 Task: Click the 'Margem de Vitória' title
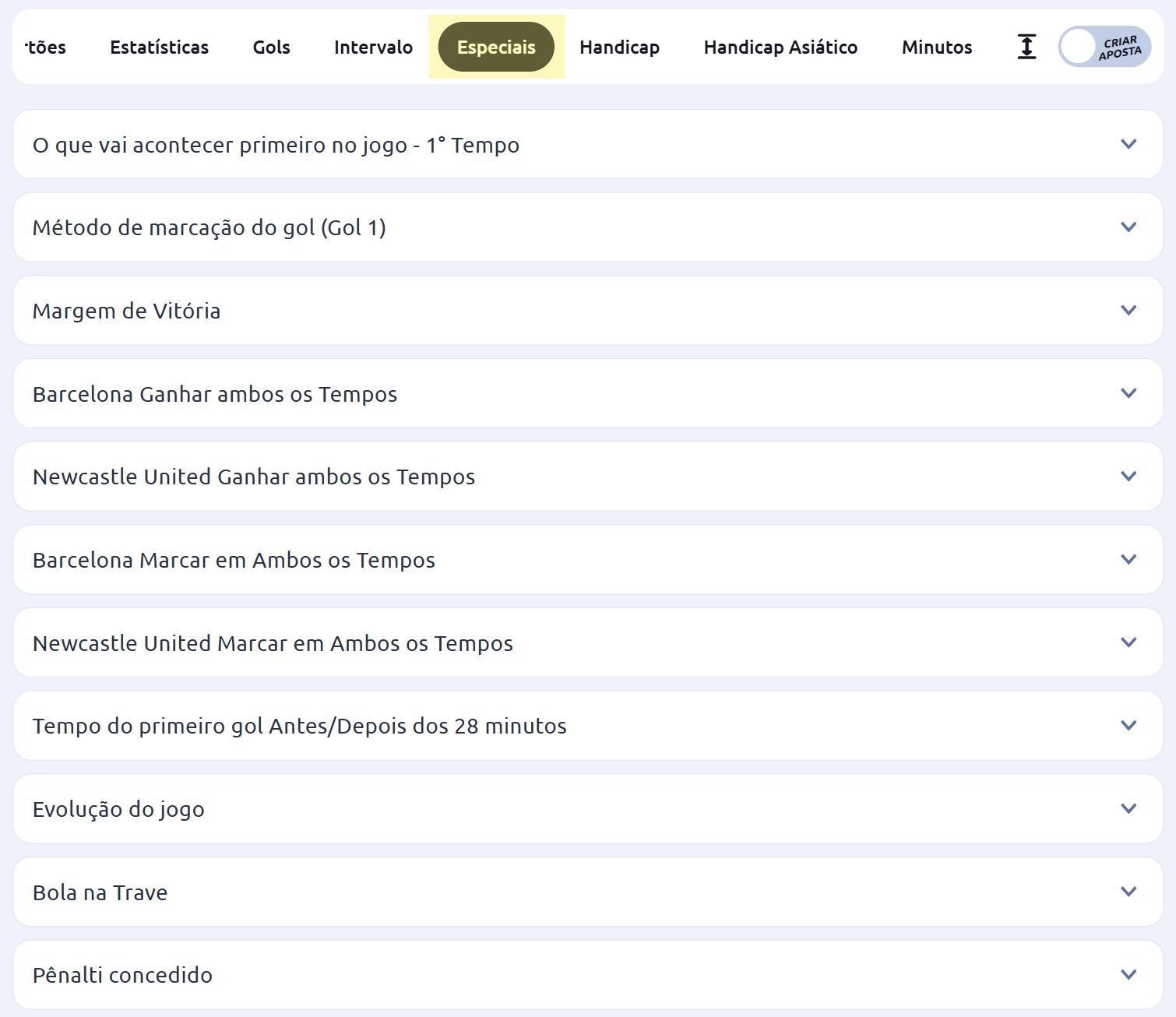(126, 311)
